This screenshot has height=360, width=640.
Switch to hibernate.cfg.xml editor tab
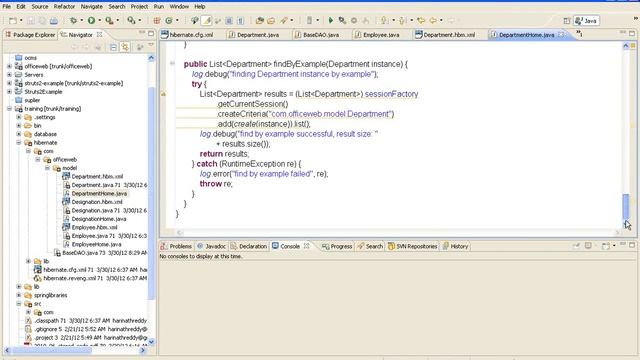click(x=187, y=35)
